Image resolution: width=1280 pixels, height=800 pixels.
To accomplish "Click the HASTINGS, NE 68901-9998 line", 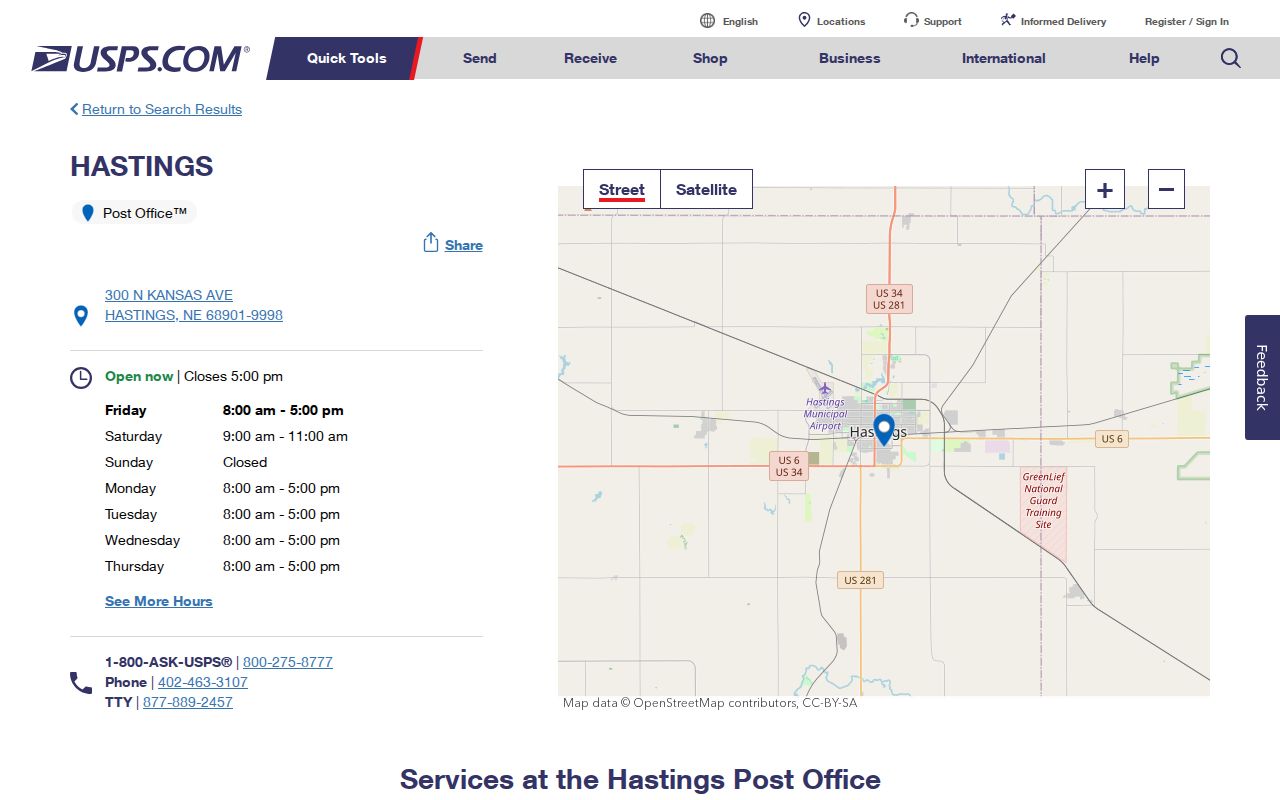I will coord(194,315).
